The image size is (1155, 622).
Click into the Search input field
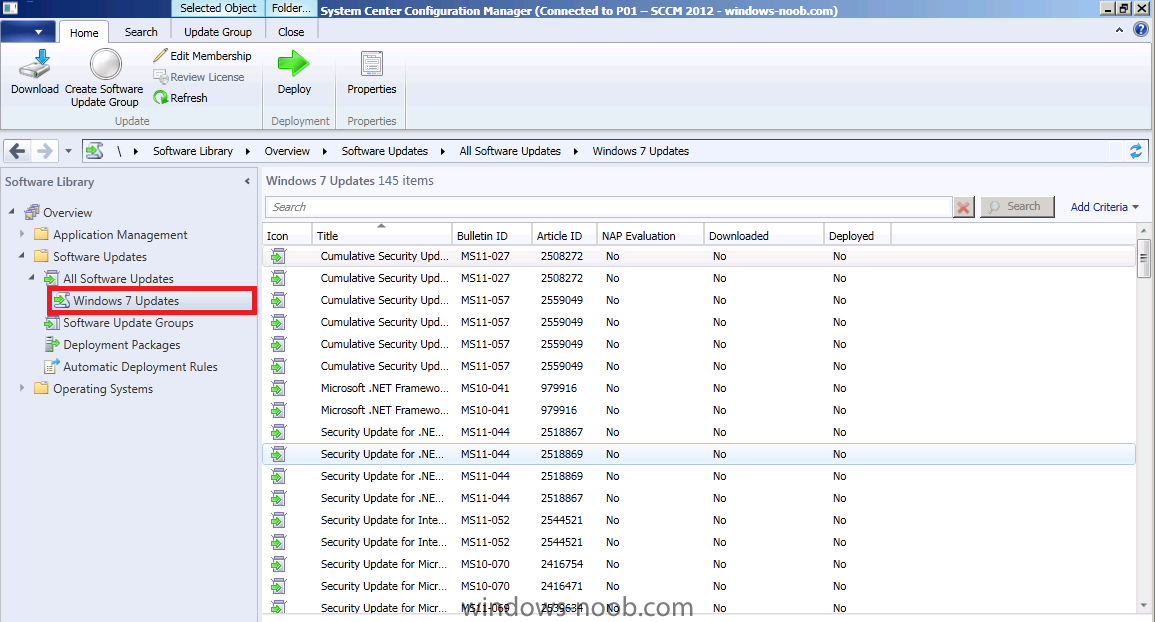[x=608, y=207]
